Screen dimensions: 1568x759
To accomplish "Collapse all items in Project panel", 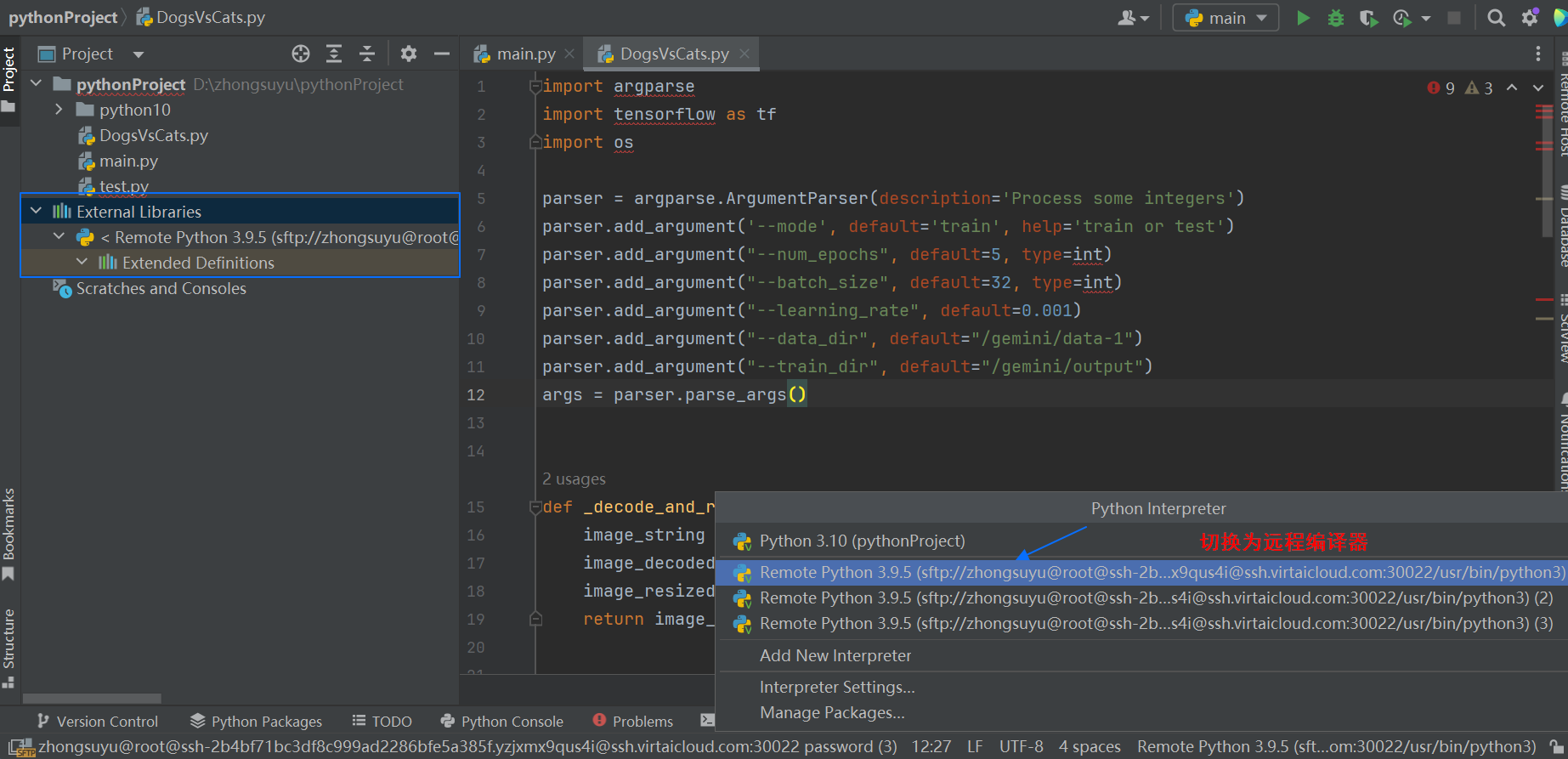I will [367, 54].
